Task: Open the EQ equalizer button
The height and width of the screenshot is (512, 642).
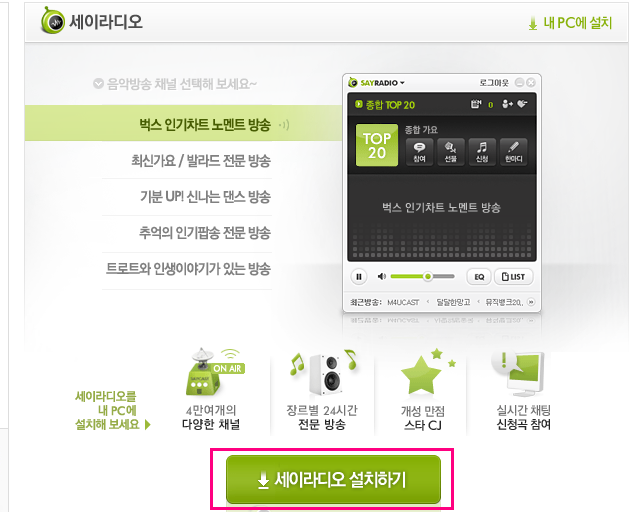Action: (479, 277)
